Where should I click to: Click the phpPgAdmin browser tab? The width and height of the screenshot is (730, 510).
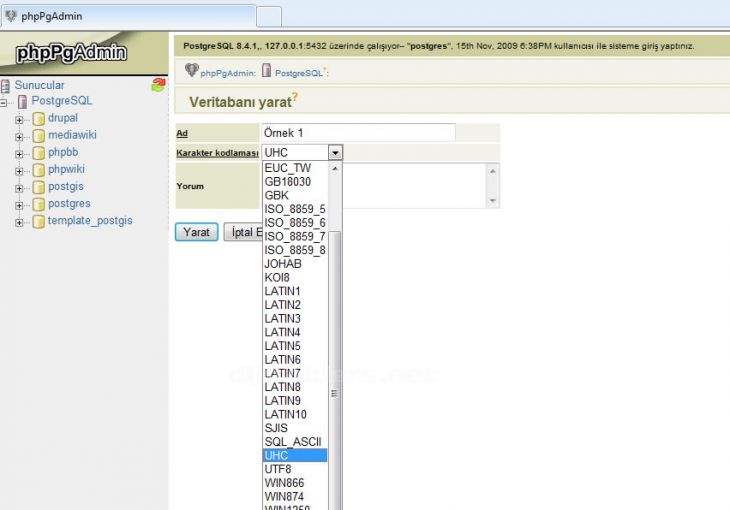128,16
